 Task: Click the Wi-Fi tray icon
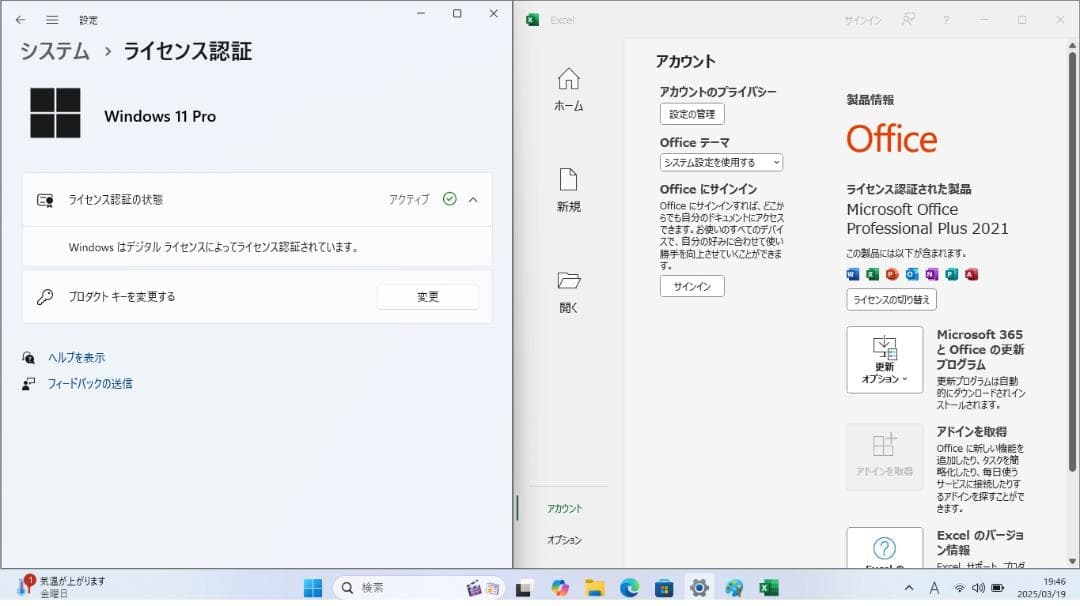(959, 588)
